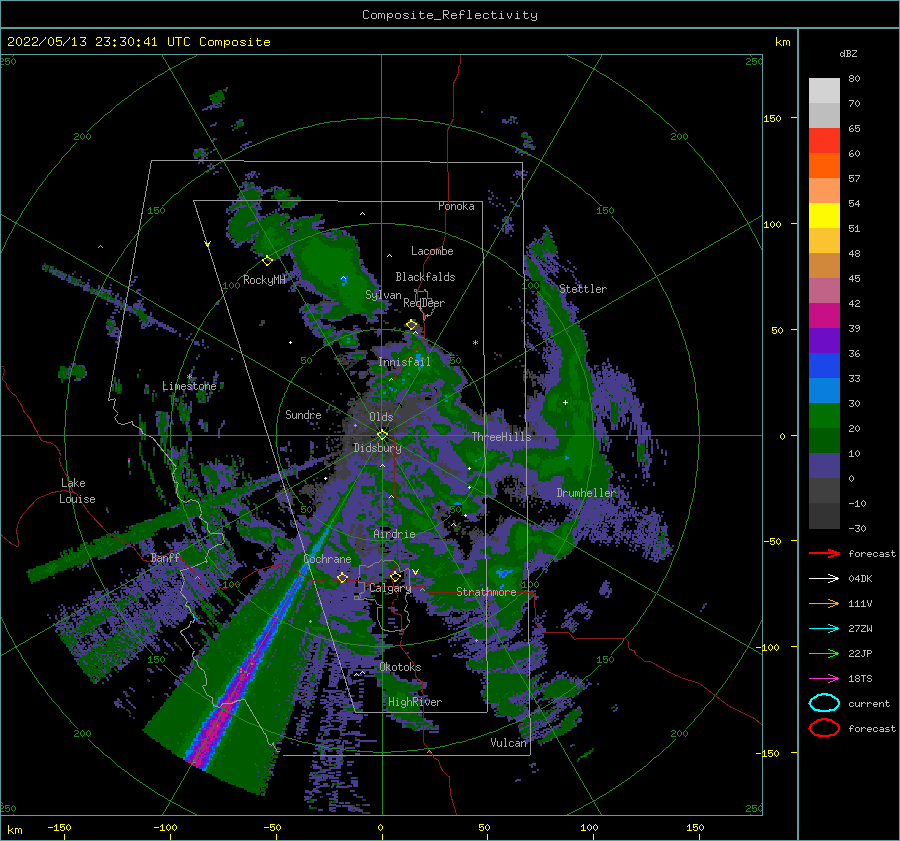Click the red forecast ellipse icon
Screen dimensions: 900x841
coord(824,728)
